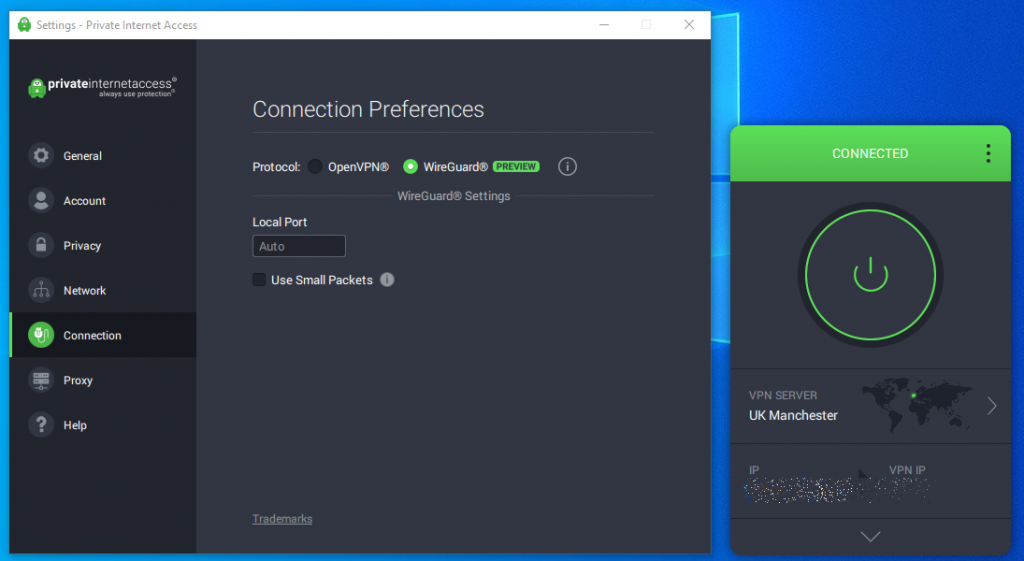Image resolution: width=1024 pixels, height=561 pixels.
Task: Click the world map thumbnail in VPN client
Action: [x=917, y=405]
